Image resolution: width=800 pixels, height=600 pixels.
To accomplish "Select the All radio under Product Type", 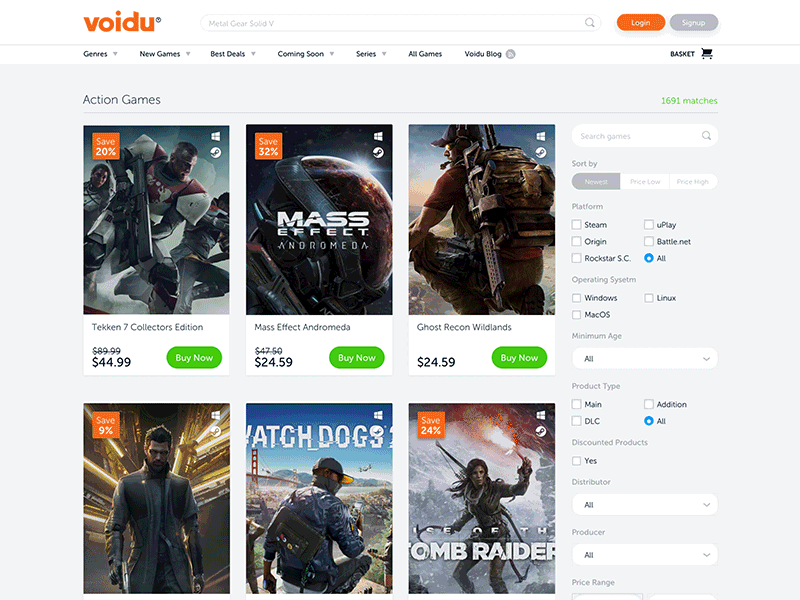I will (648, 421).
